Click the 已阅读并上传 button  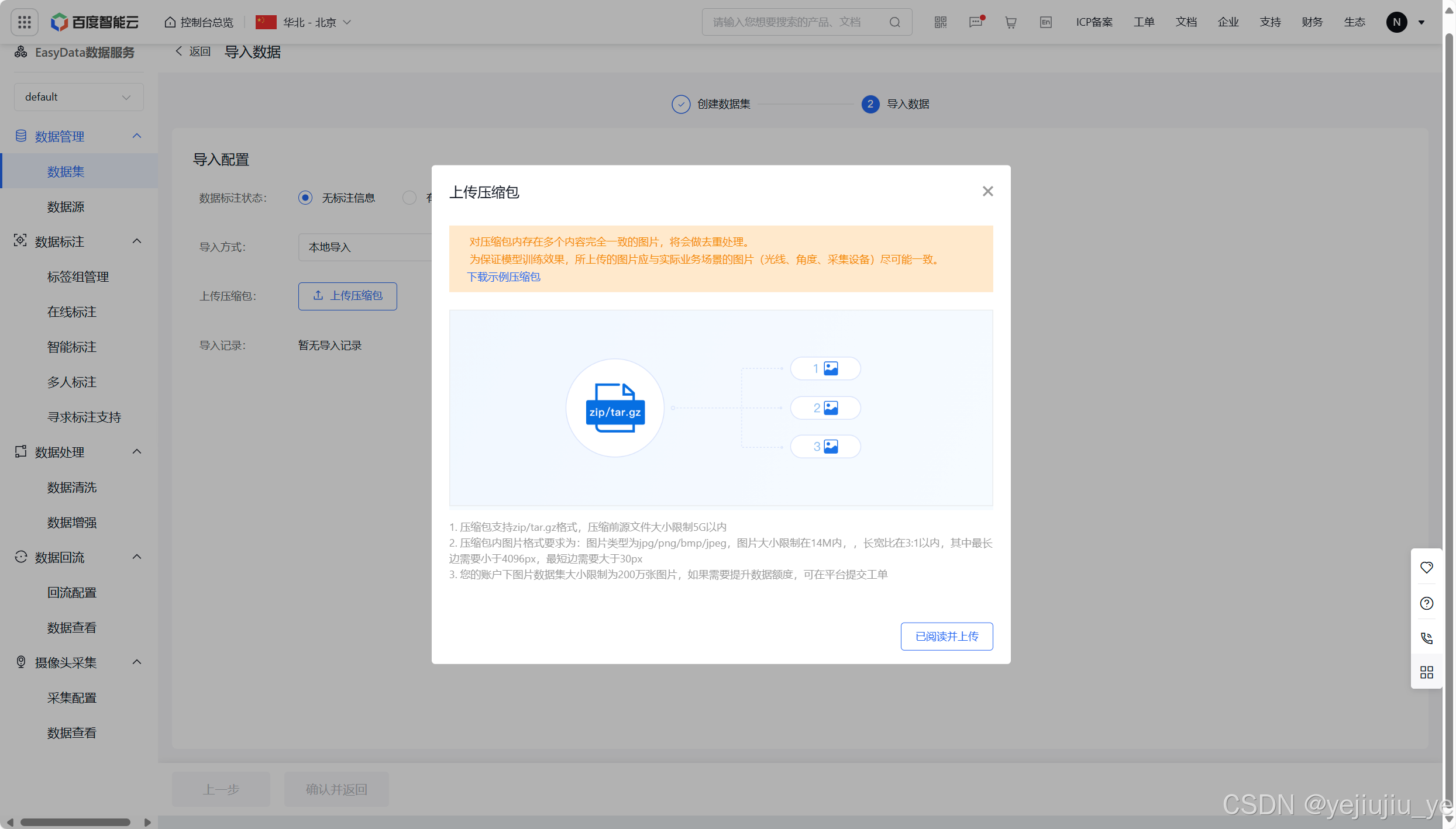tap(946, 636)
